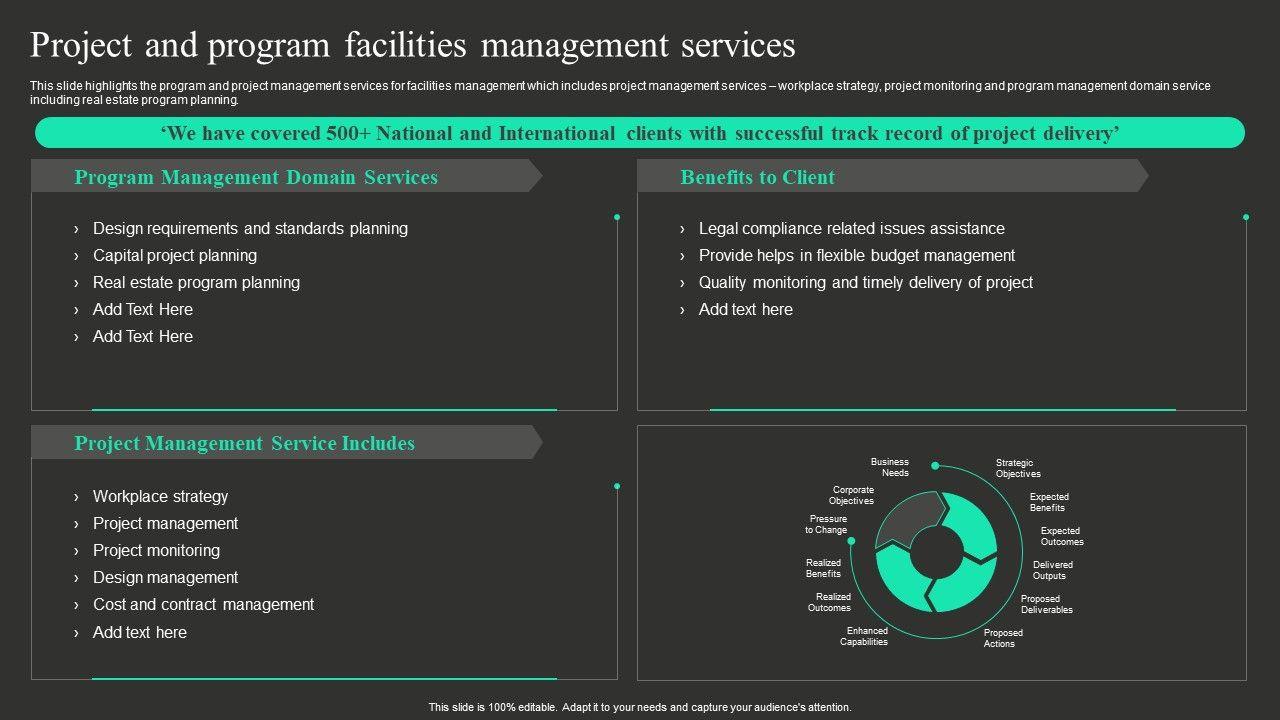This screenshot has width=1280, height=720.
Task: Click the 'Design management' bullet
Action: [x=165, y=577]
